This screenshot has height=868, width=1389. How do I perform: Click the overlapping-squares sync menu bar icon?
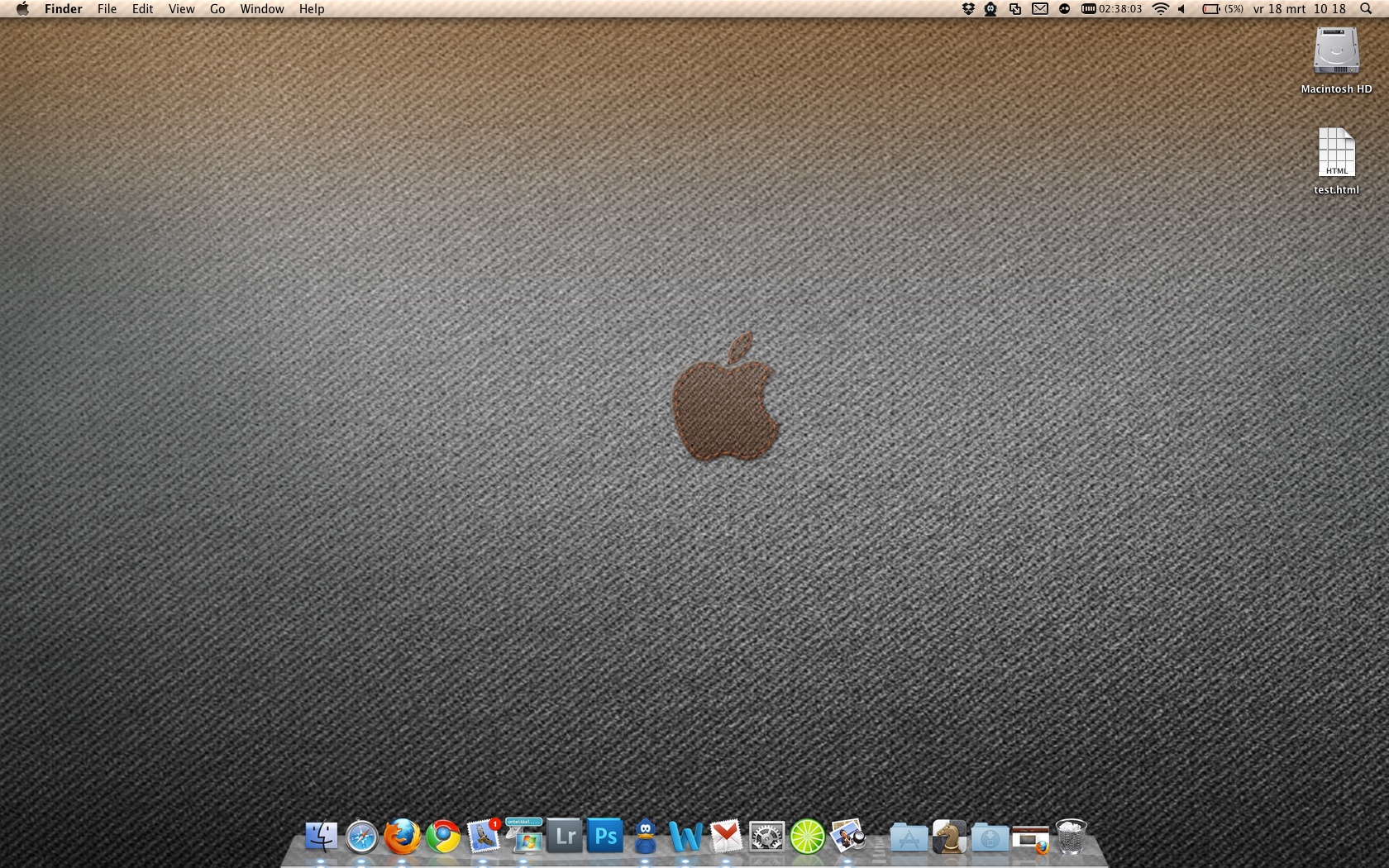pyautogui.click(x=1015, y=9)
